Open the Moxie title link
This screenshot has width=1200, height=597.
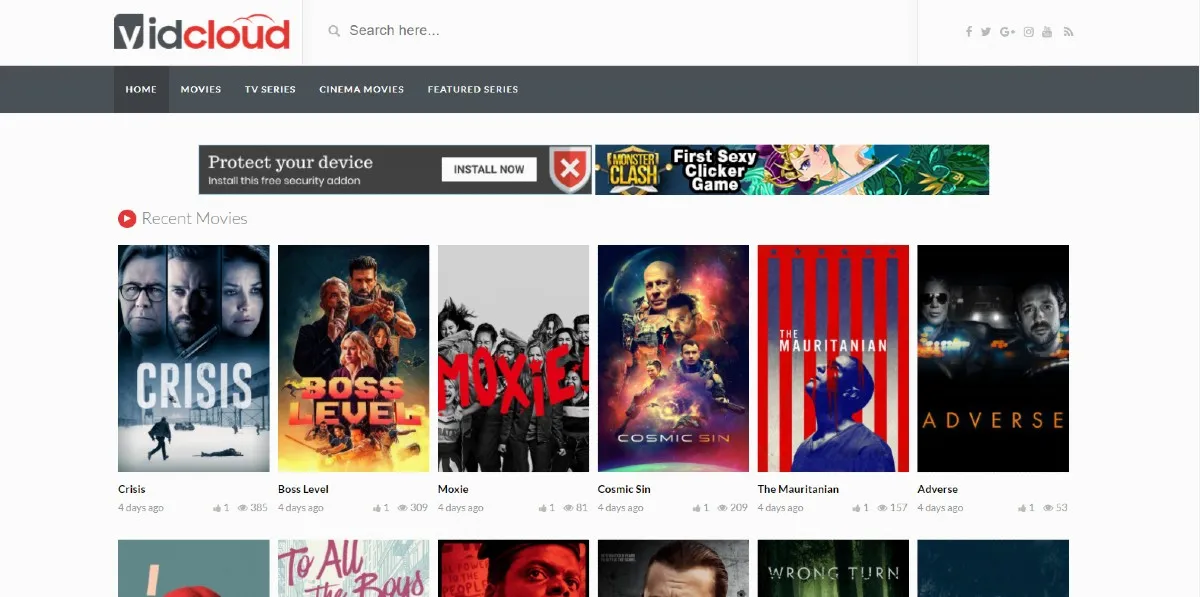(x=453, y=489)
